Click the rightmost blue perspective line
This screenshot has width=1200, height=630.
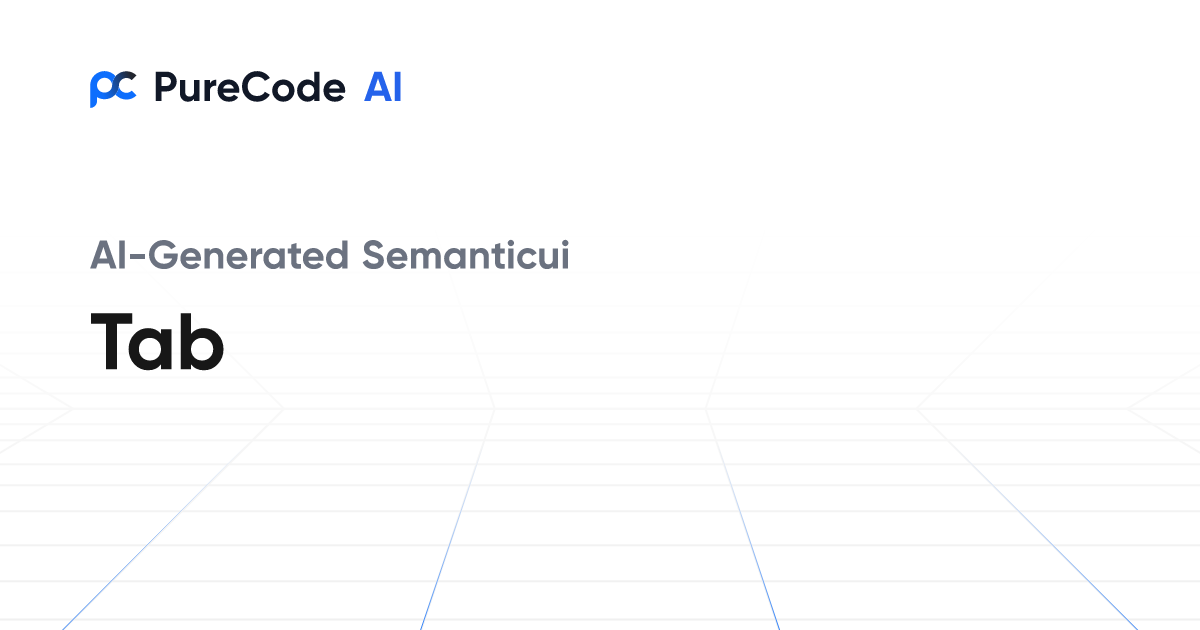pyautogui.click(x=1028, y=520)
